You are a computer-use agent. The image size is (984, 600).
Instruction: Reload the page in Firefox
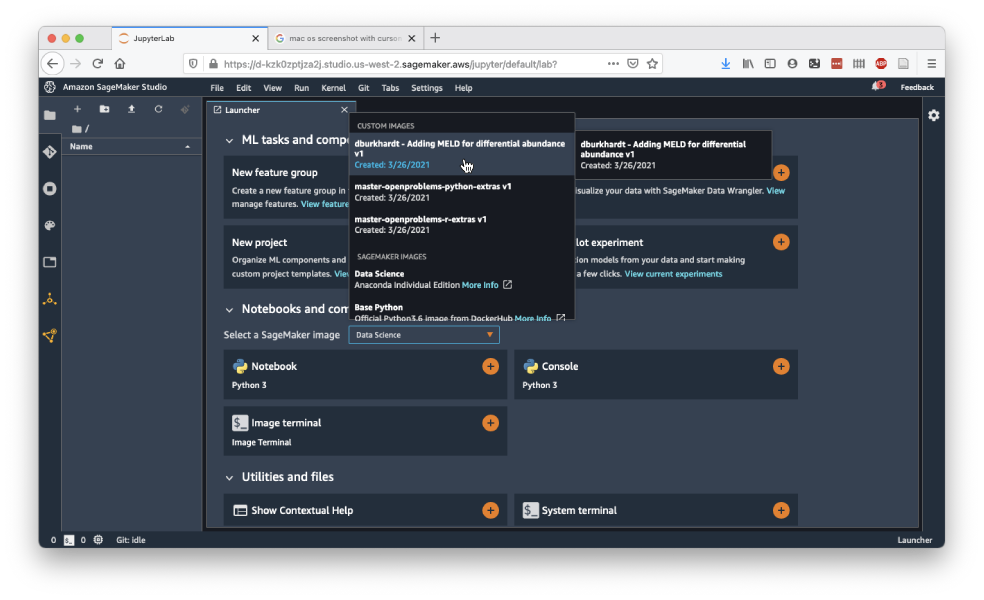98,63
